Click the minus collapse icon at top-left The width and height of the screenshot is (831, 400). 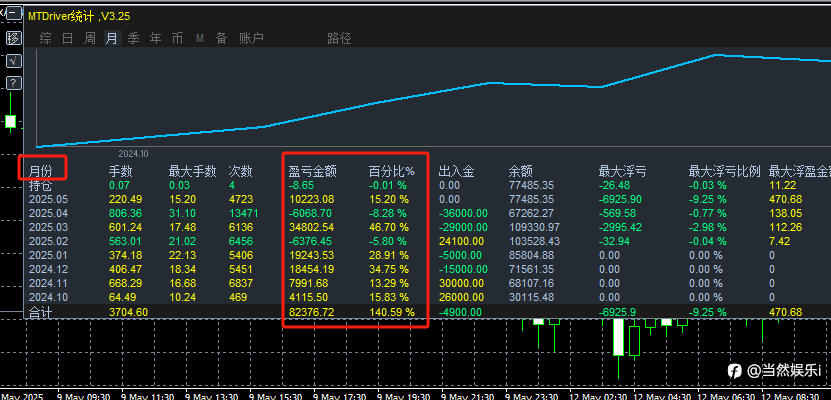(13, 17)
